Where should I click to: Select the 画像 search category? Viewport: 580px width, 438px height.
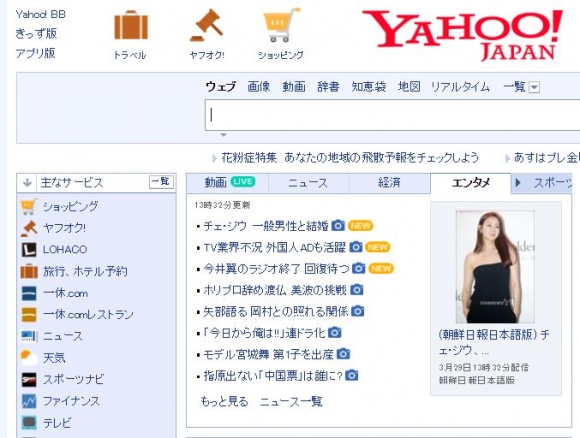point(259,87)
